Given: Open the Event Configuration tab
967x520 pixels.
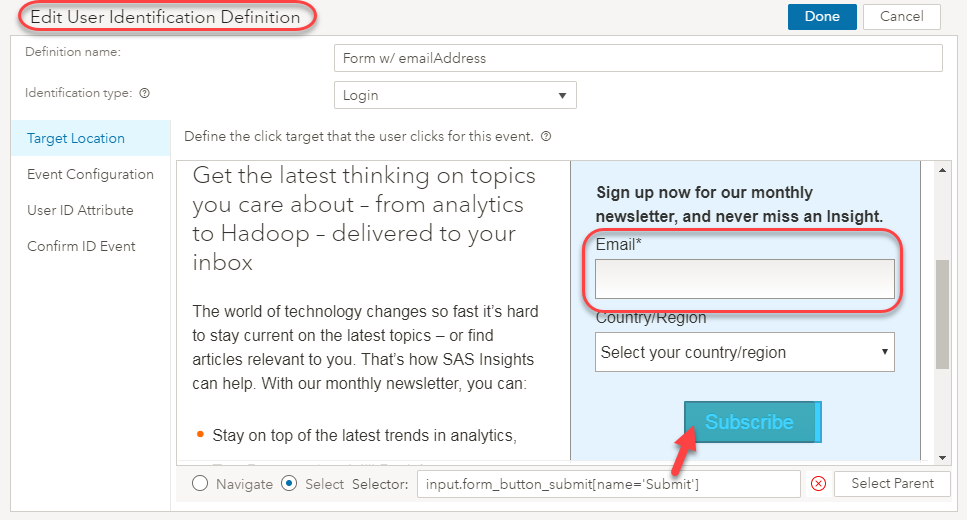Looking at the screenshot, I should coord(91,175).
